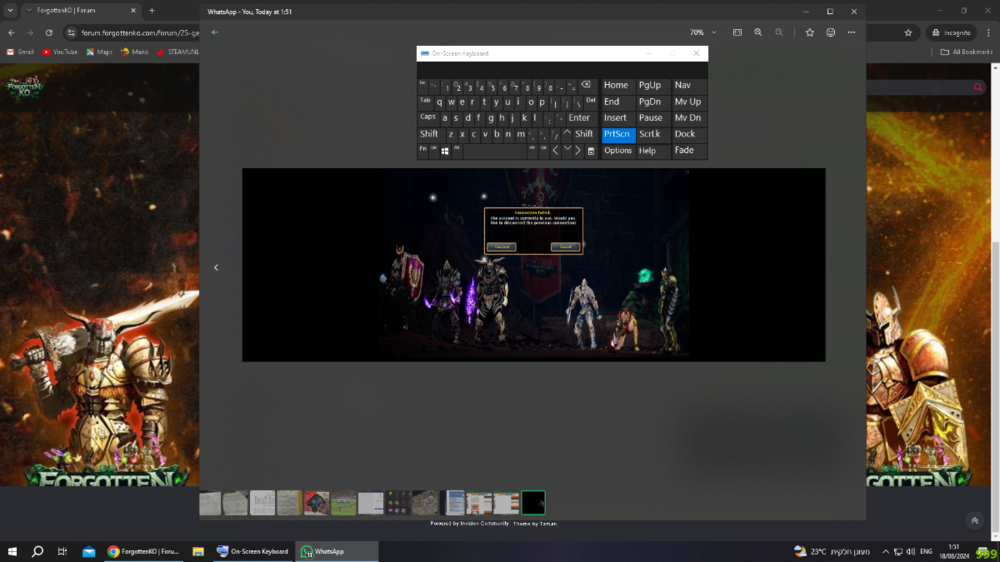Click the fit-to-window icon next to zoom

737,32
